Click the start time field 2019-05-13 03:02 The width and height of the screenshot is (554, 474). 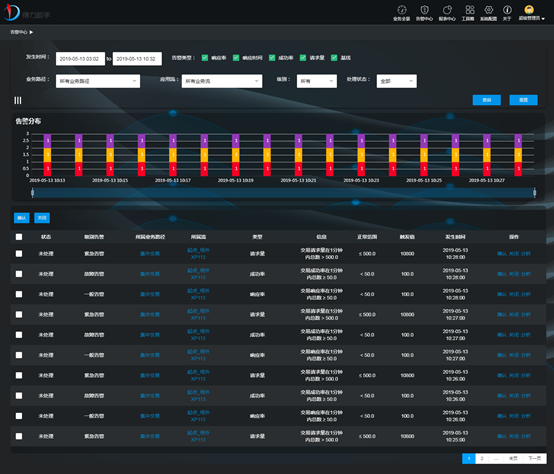(80, 59)
